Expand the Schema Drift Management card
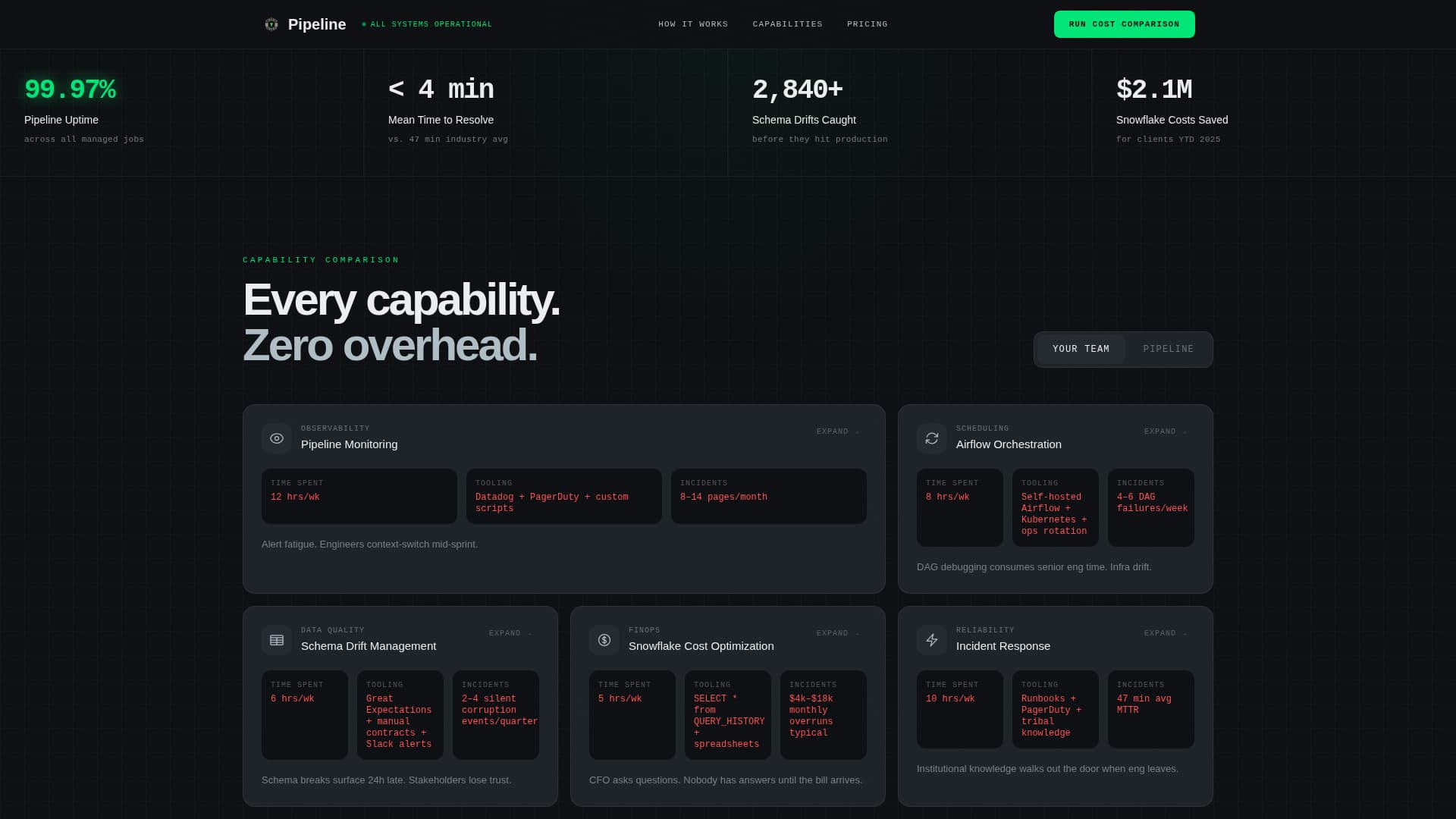Screen dimensions: 1456x819 click(x=510, y=633)
